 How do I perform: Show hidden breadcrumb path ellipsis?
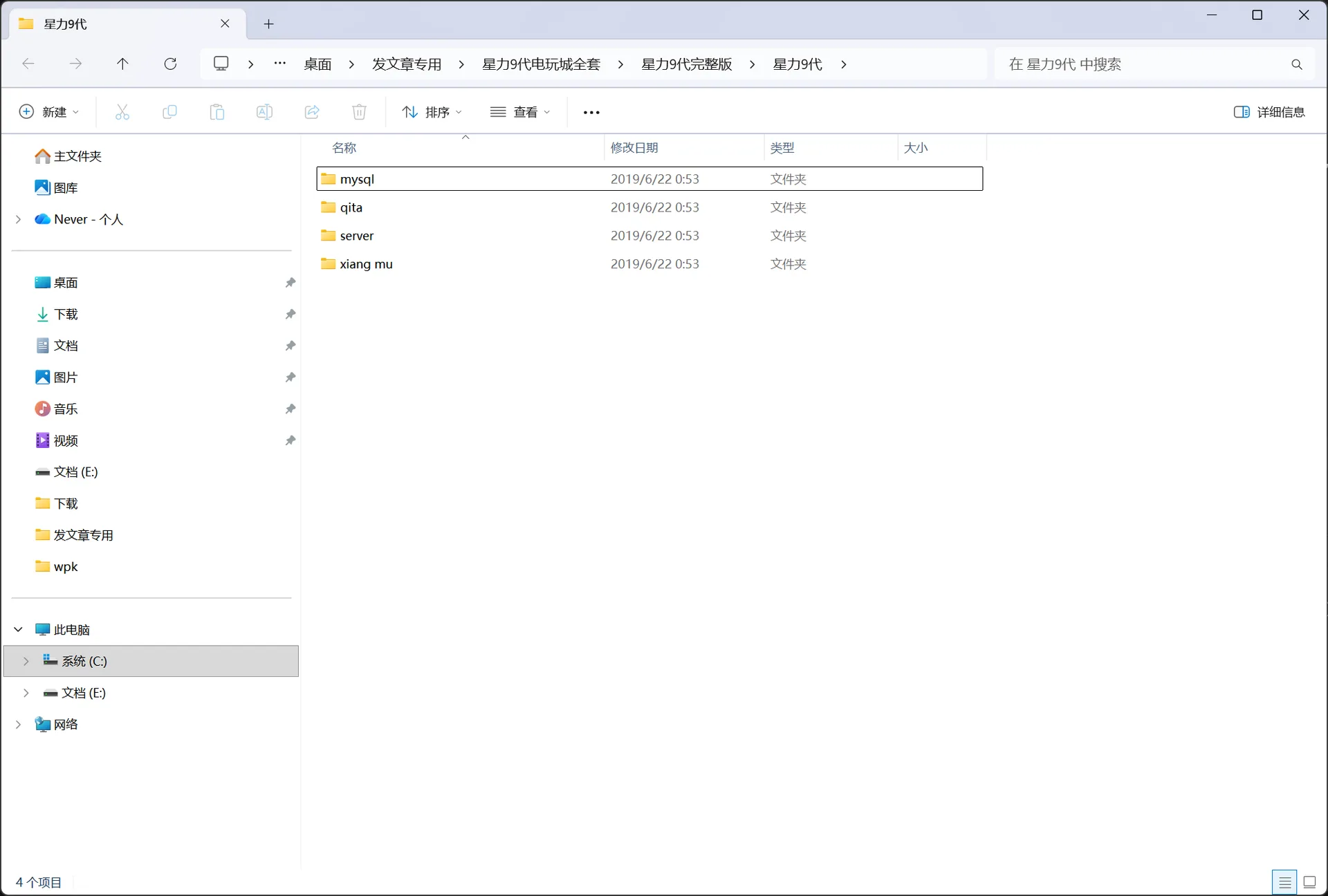[x=279, y=64]
